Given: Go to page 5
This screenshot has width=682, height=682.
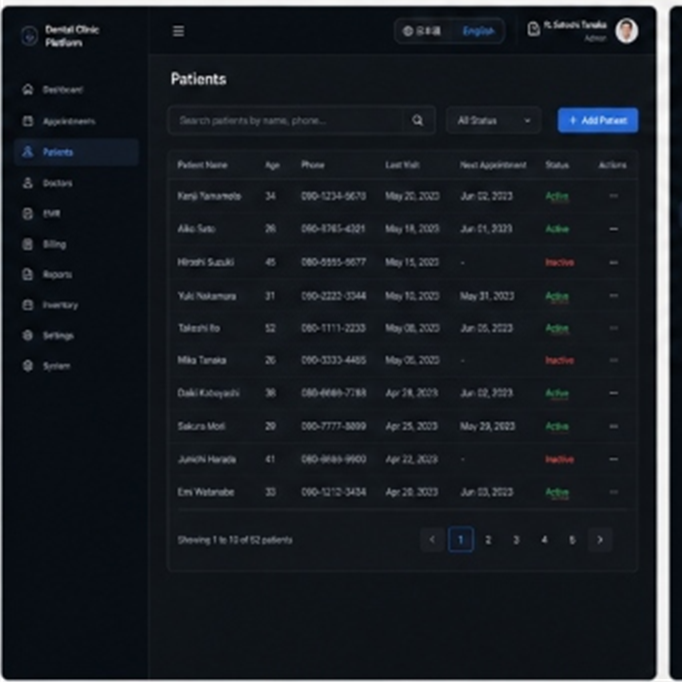Looking at the screenshot, I should pos(572,540).
